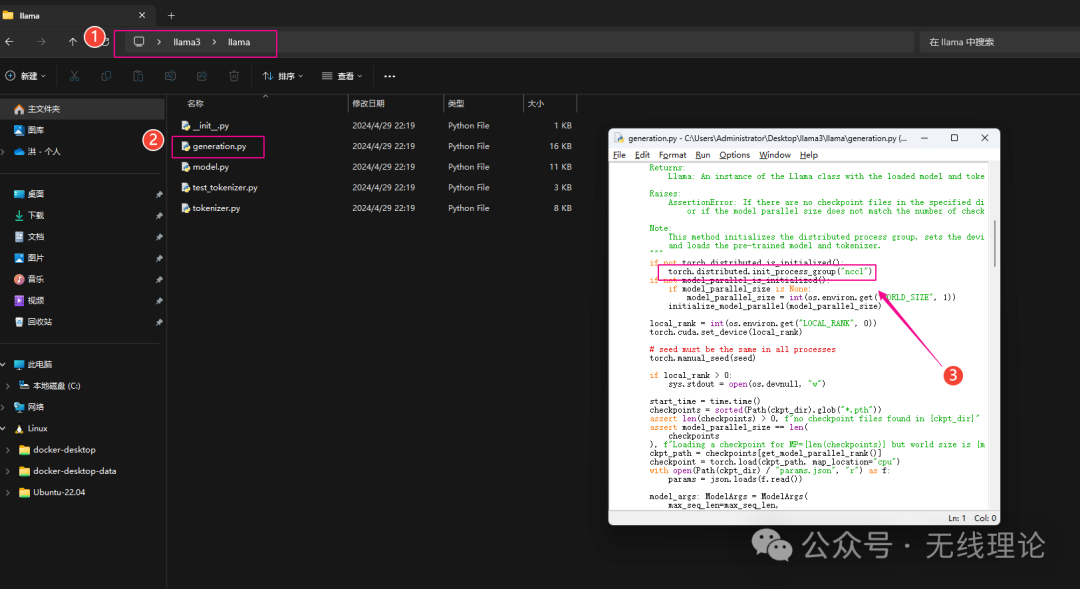This screenshot has width=1080, height=589.
Task: Click the pin icon next to 下载
Action: pos(159,216)
